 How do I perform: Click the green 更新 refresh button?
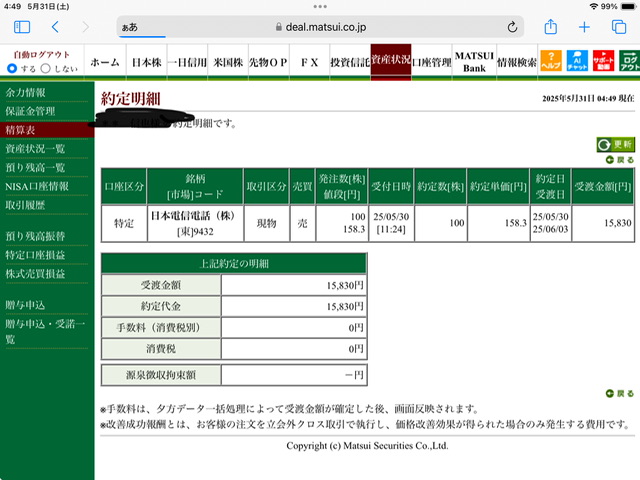click(616, 144)
